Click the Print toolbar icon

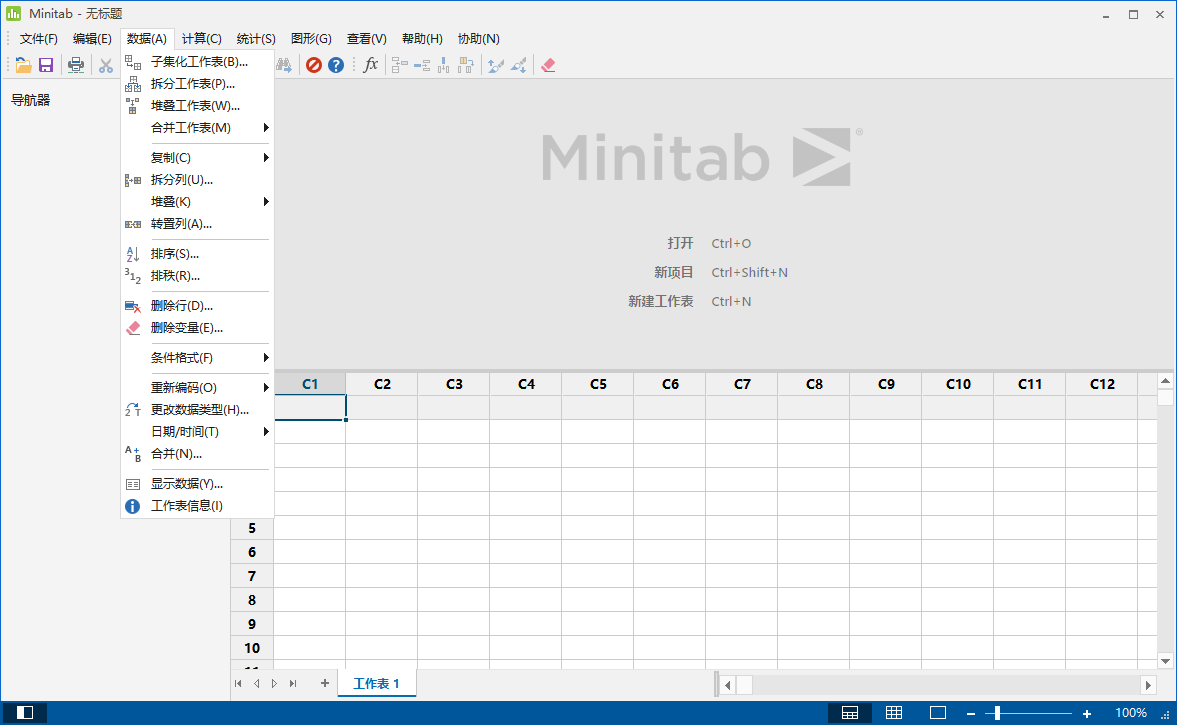pos(75,64)
